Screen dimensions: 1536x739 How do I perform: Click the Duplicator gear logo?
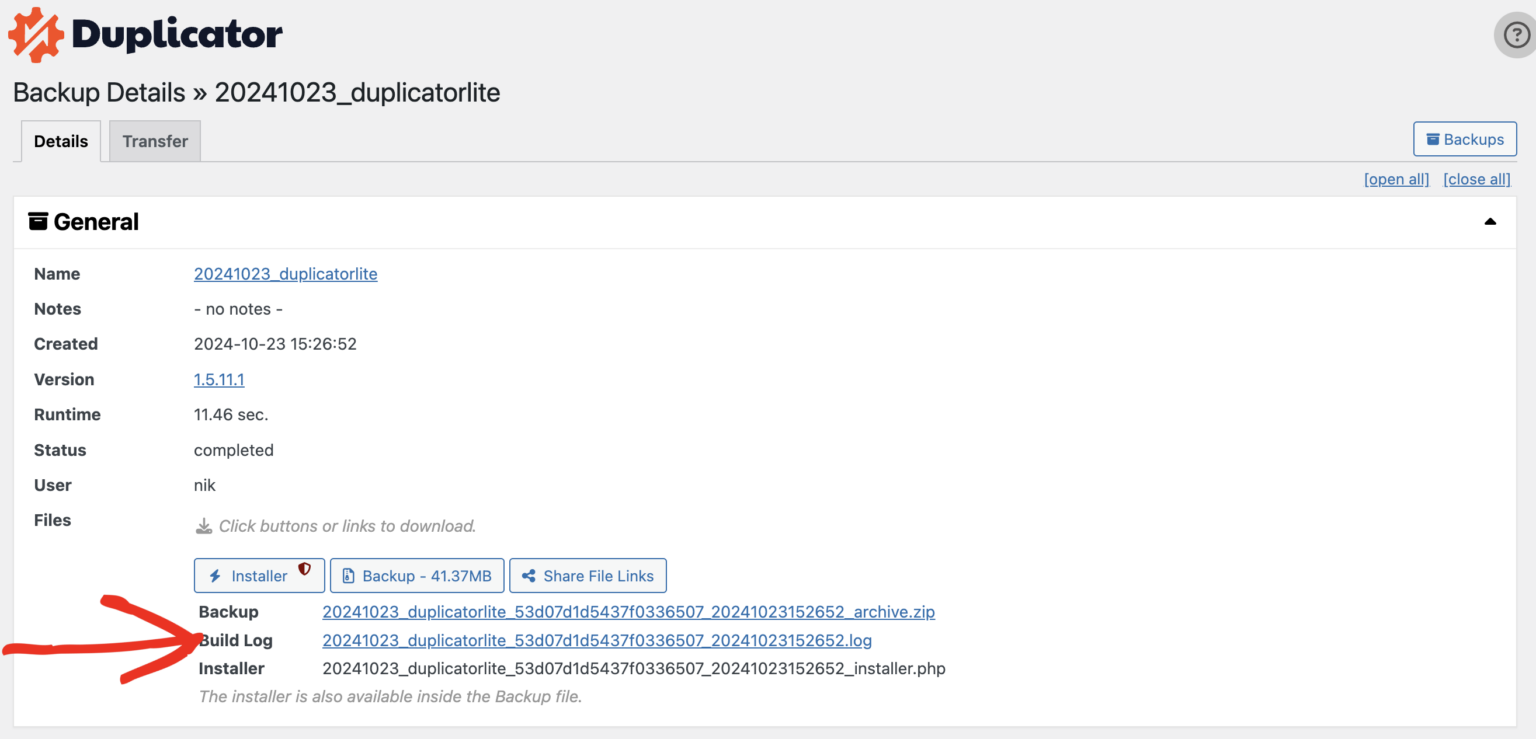click(x=36, y=35)
